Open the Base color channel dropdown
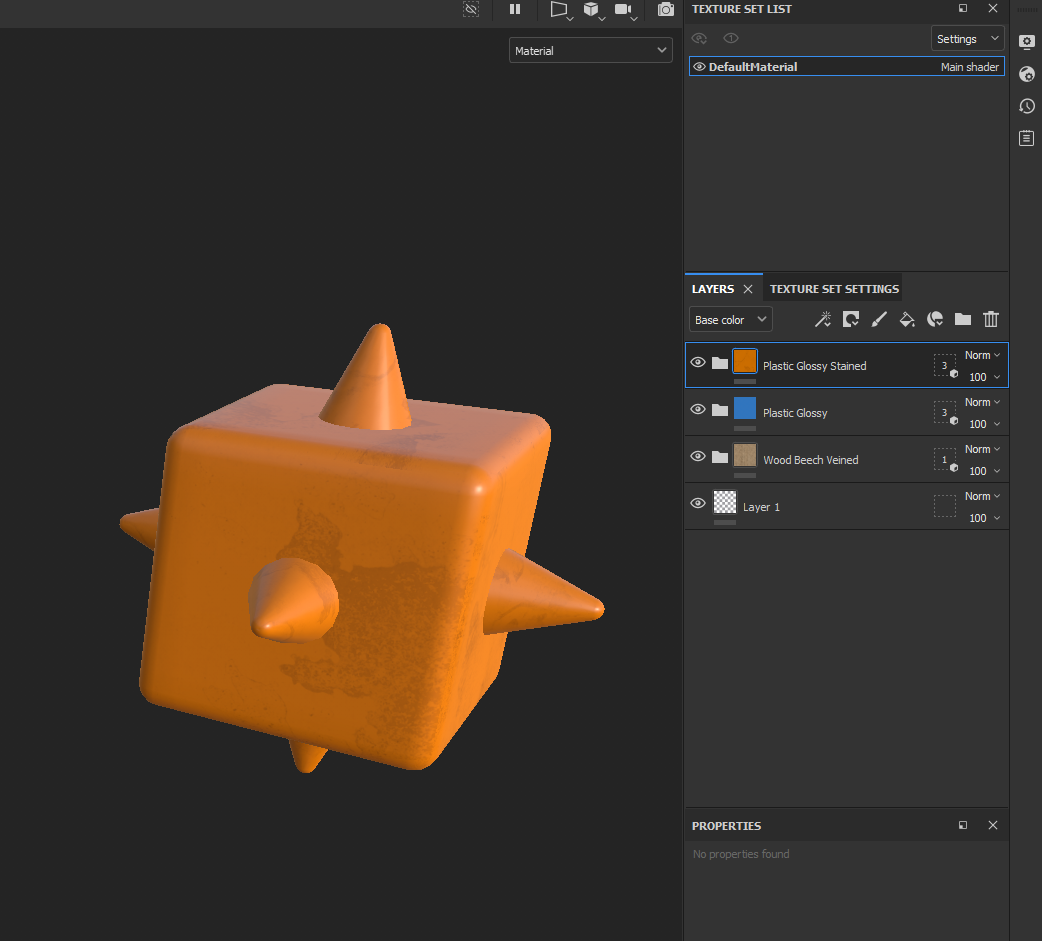This screenshot has height=941, width=1042. (x=730, y=319)
